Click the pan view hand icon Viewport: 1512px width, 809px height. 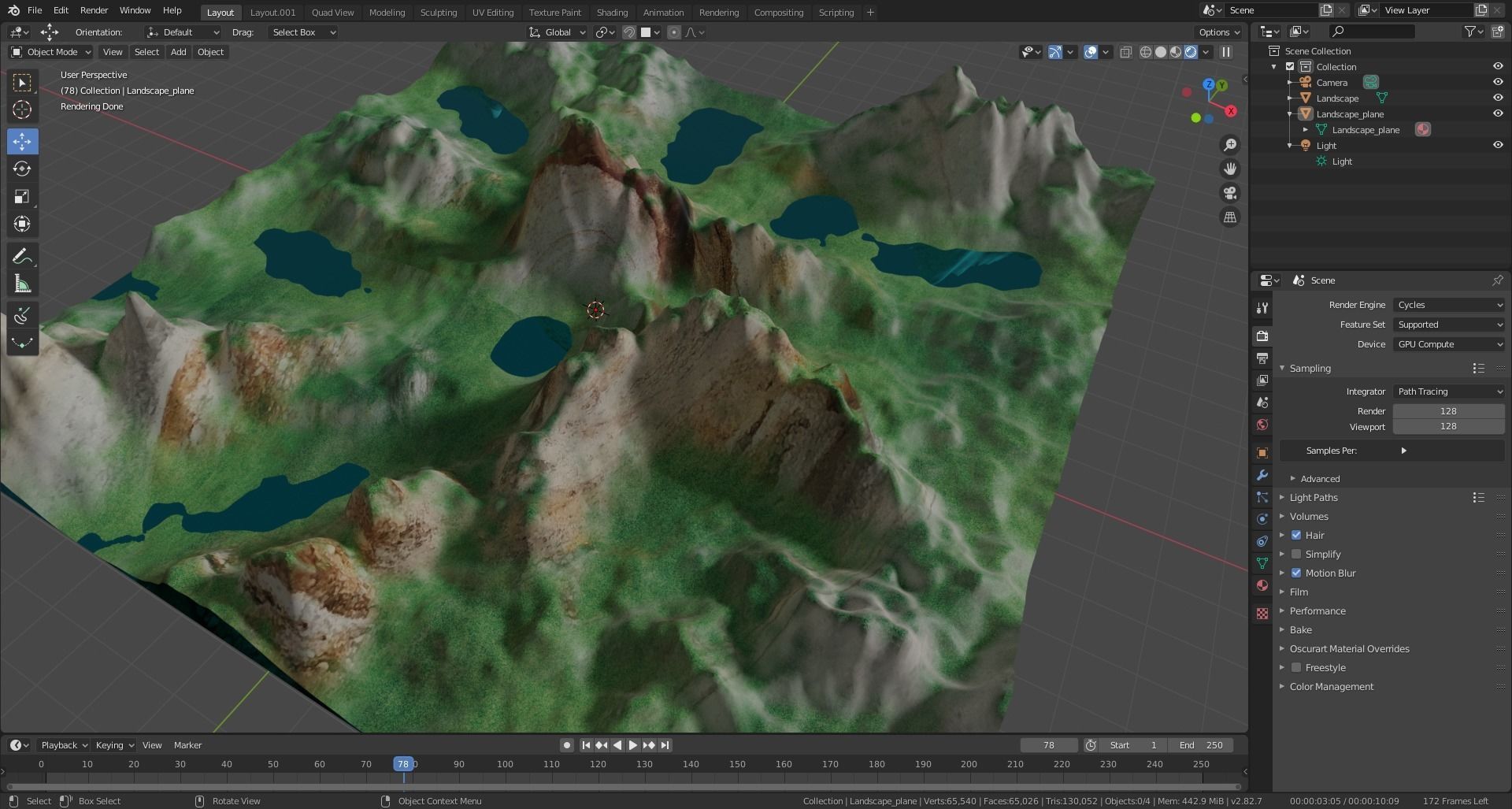click(1229, 169)
